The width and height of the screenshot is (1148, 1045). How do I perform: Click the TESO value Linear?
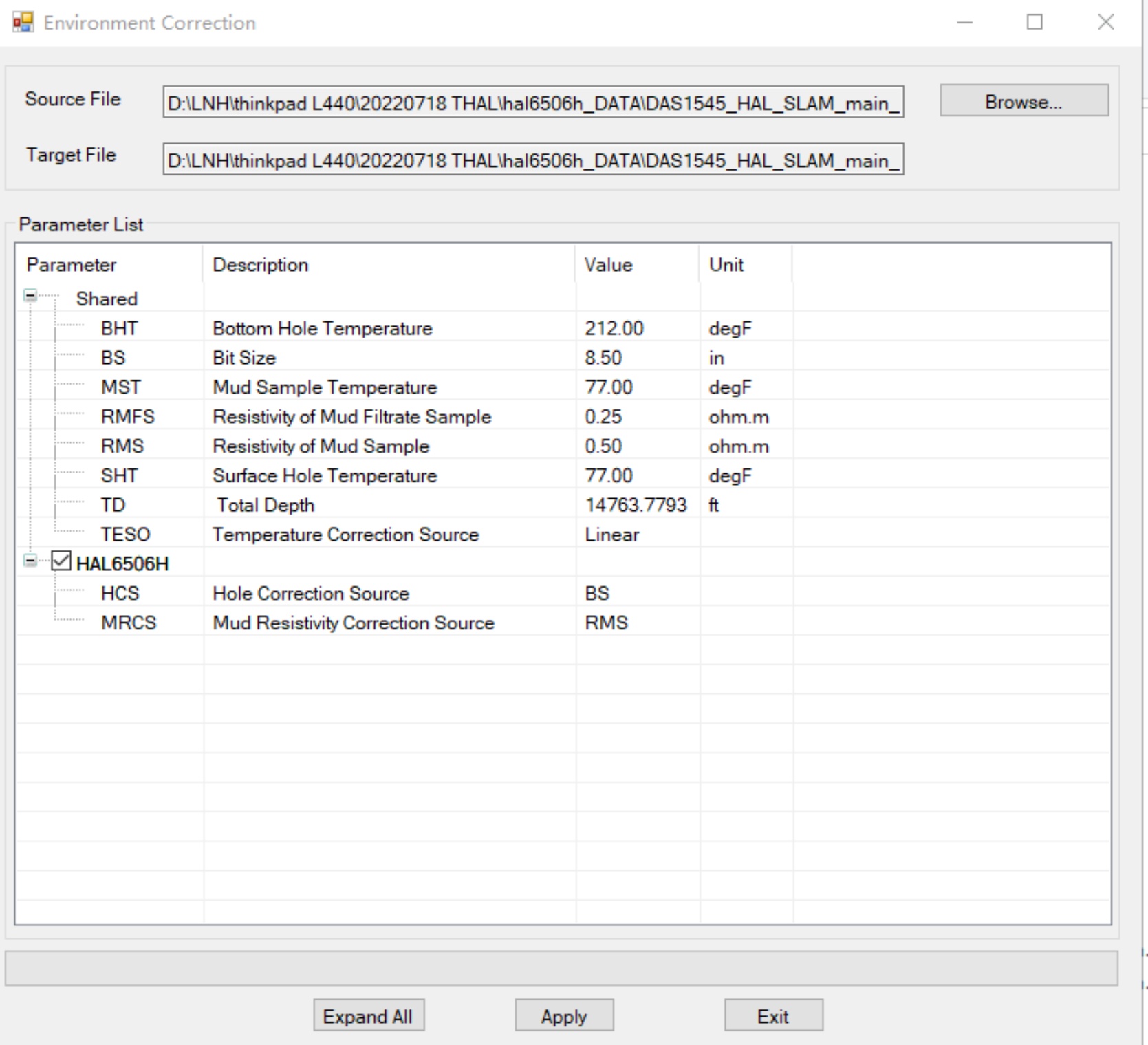(x=611, y=535)
